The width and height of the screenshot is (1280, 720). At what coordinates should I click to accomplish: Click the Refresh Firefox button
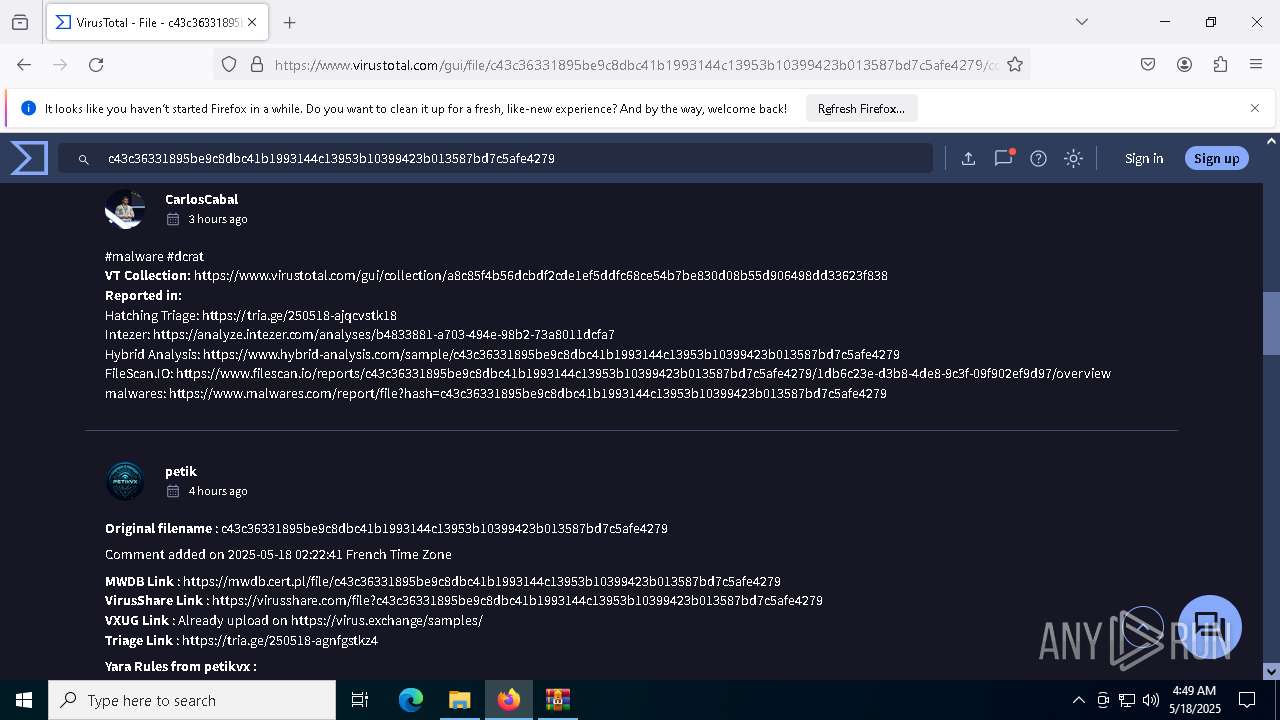point(861,108)
